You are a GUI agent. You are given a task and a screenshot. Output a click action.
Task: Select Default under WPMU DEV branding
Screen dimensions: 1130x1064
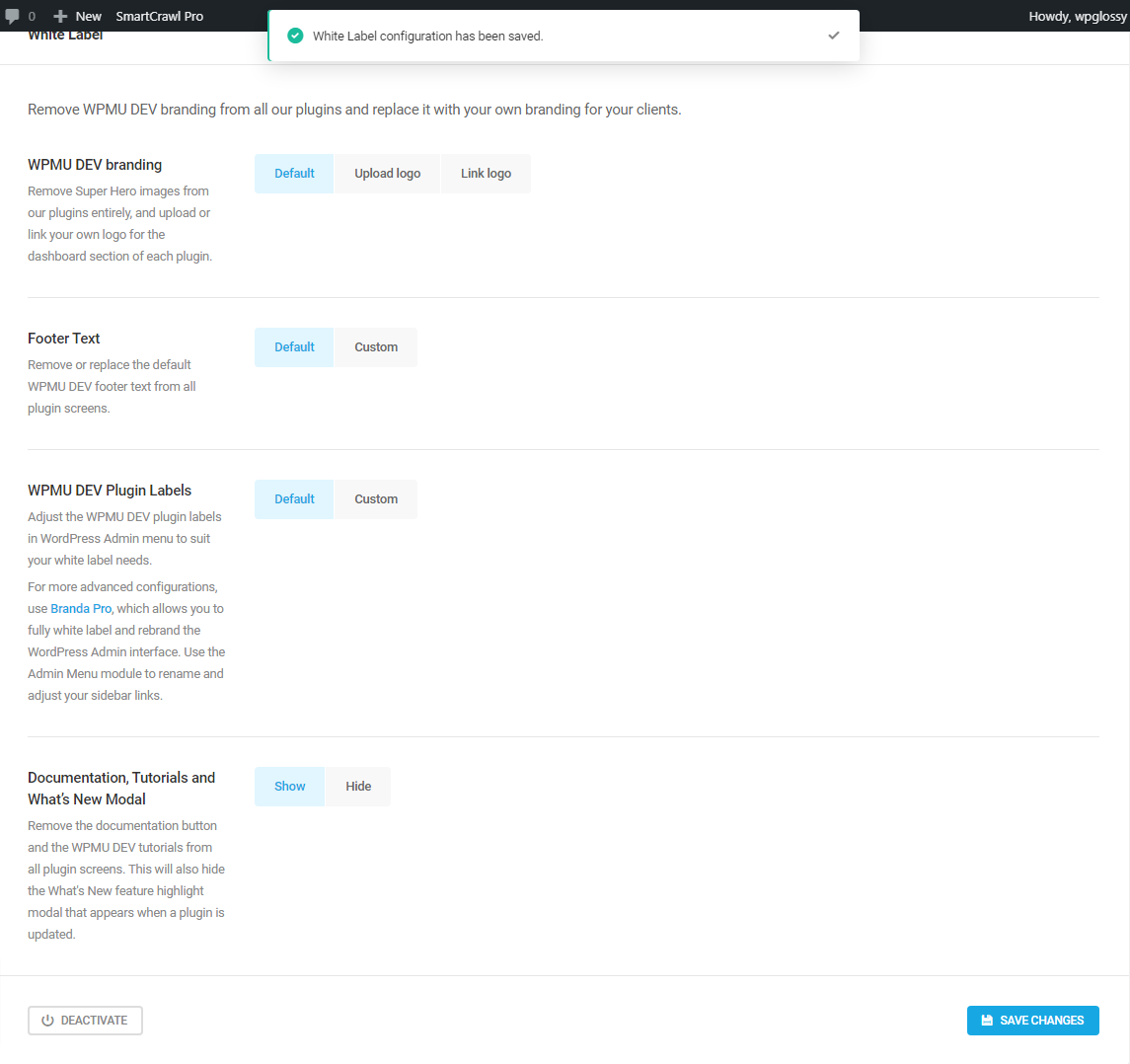(x=293, y=172)
